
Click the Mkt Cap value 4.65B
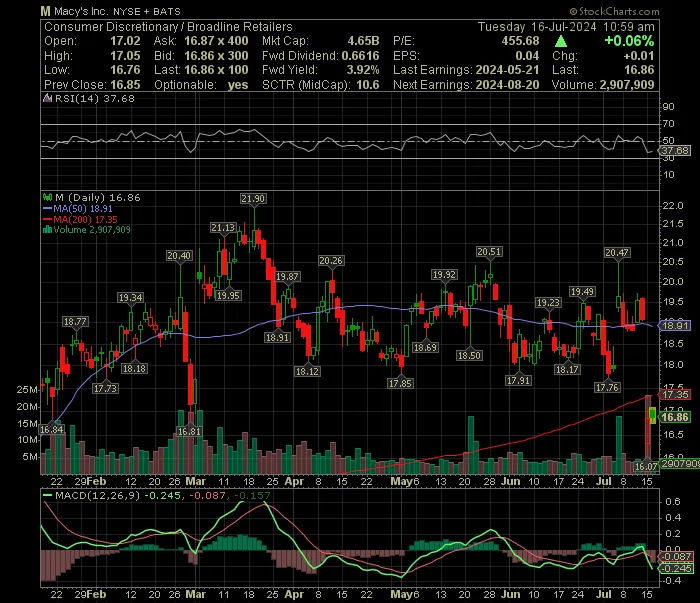363,41
